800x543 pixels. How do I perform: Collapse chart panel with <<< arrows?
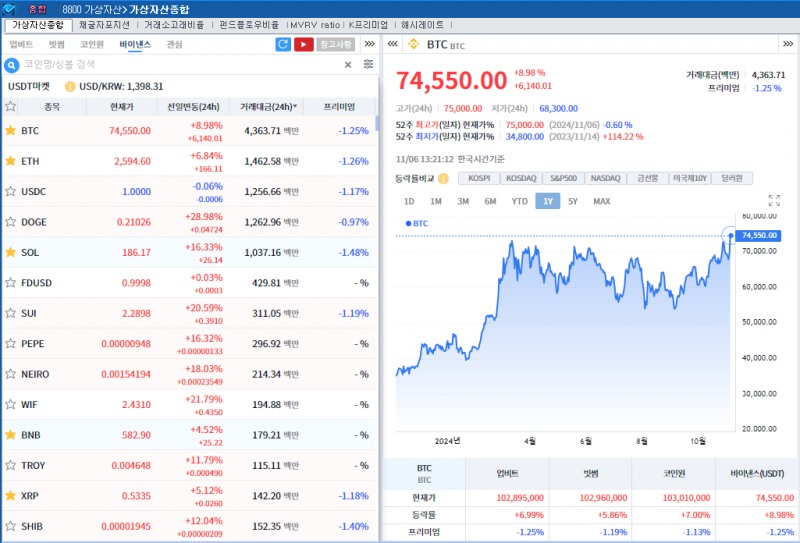click(x=392, y=44)
